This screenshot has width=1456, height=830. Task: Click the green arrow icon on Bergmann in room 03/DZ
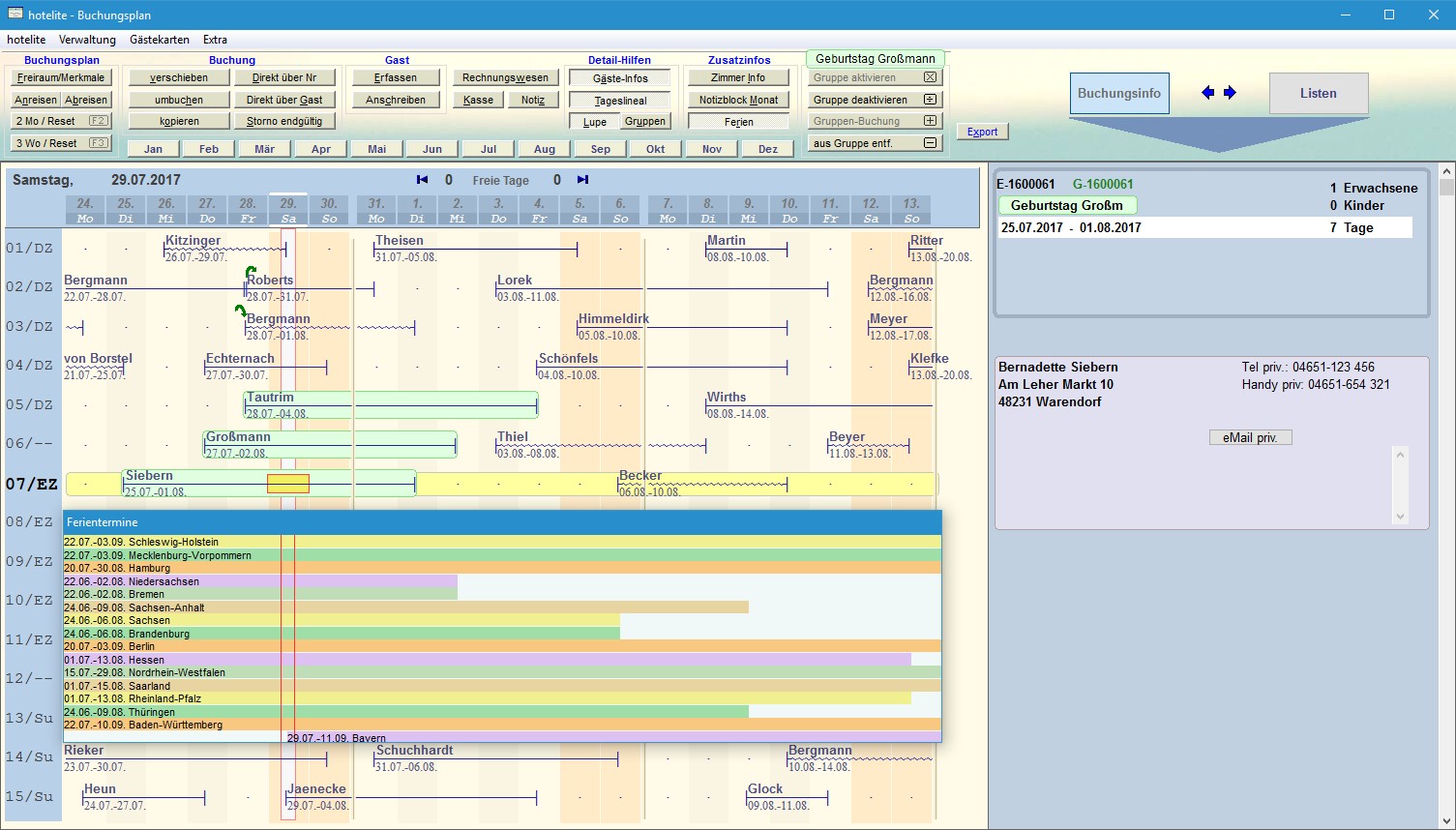click(x=240, y=311)
